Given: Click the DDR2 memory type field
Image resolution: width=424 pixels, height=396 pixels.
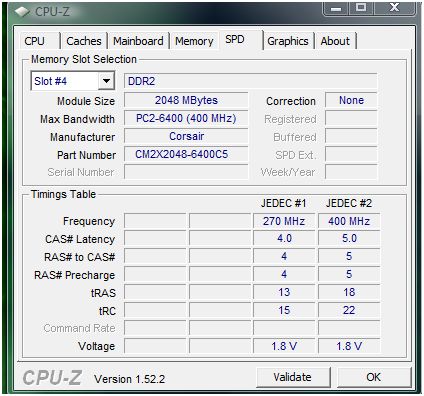Looking at the screenshot, I should pos(251,81).
